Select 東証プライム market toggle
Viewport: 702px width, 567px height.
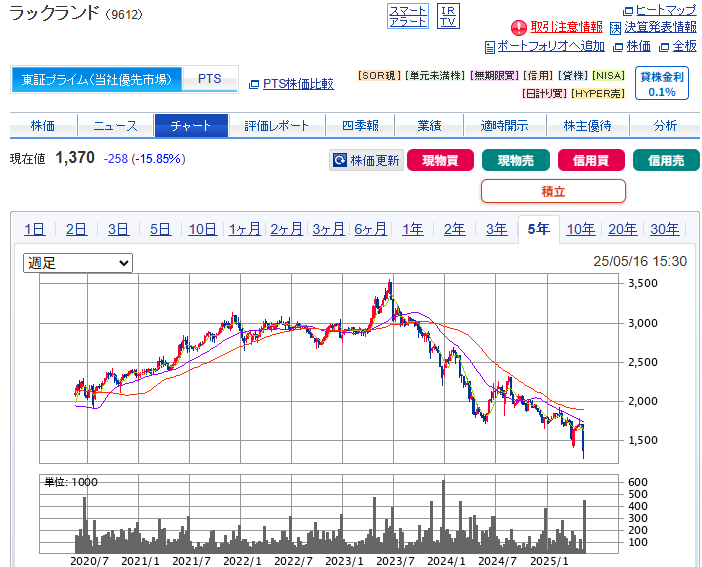click(97, 80)
